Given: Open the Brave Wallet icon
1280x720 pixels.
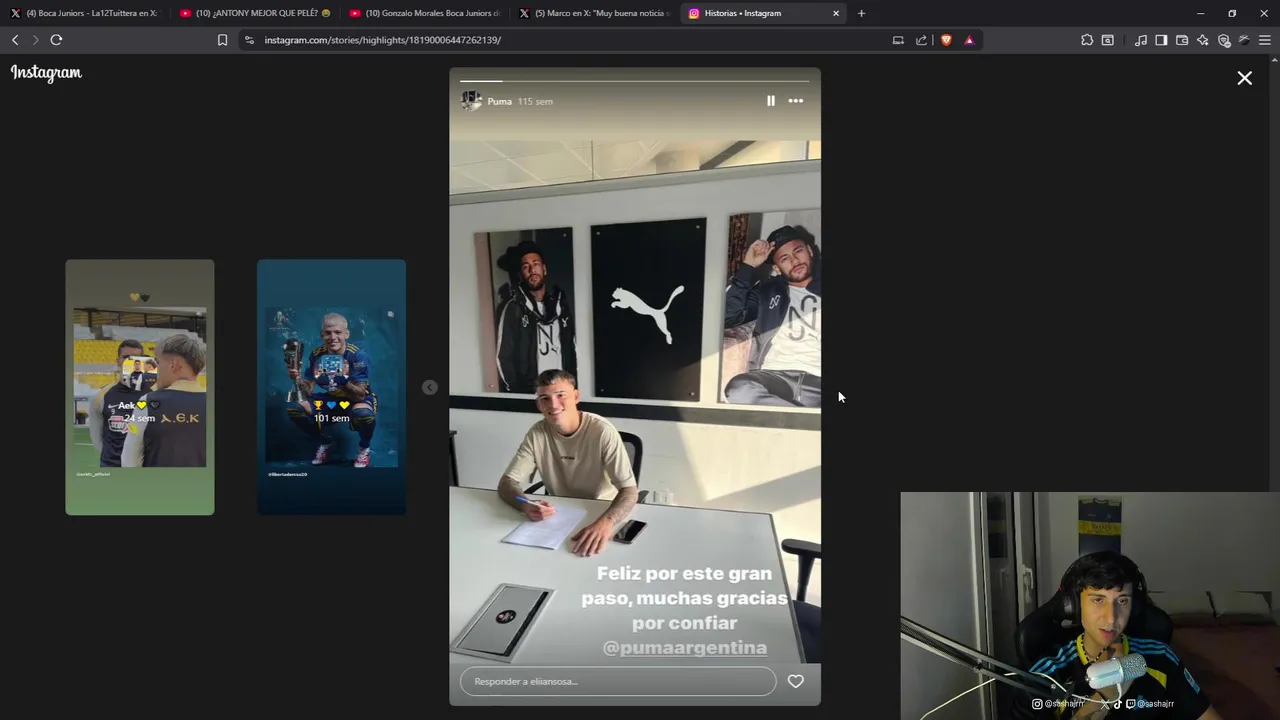Looking at the screenshot, I should coord(1182,40).
